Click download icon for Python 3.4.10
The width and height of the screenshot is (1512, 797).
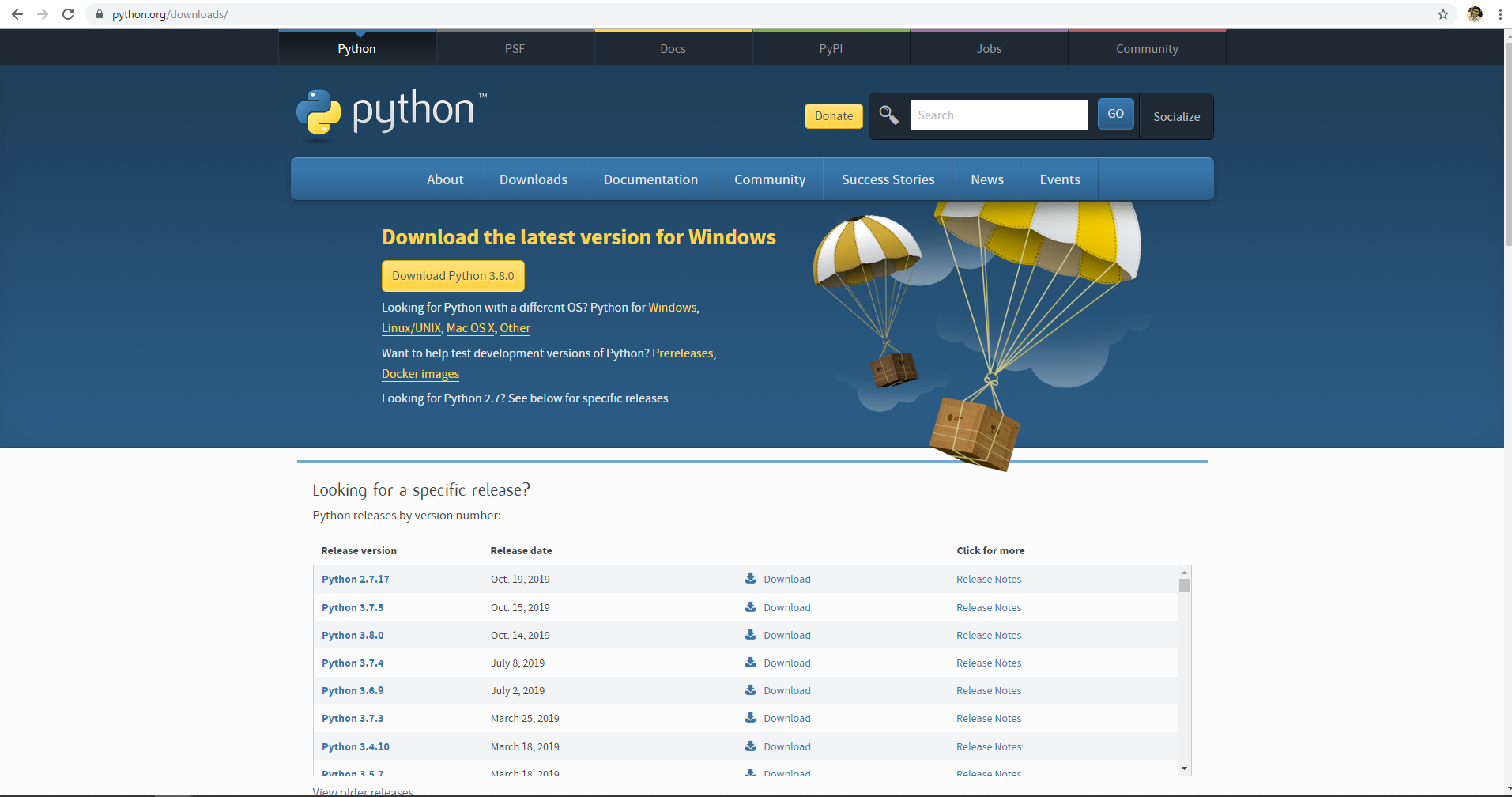[751, 746]
